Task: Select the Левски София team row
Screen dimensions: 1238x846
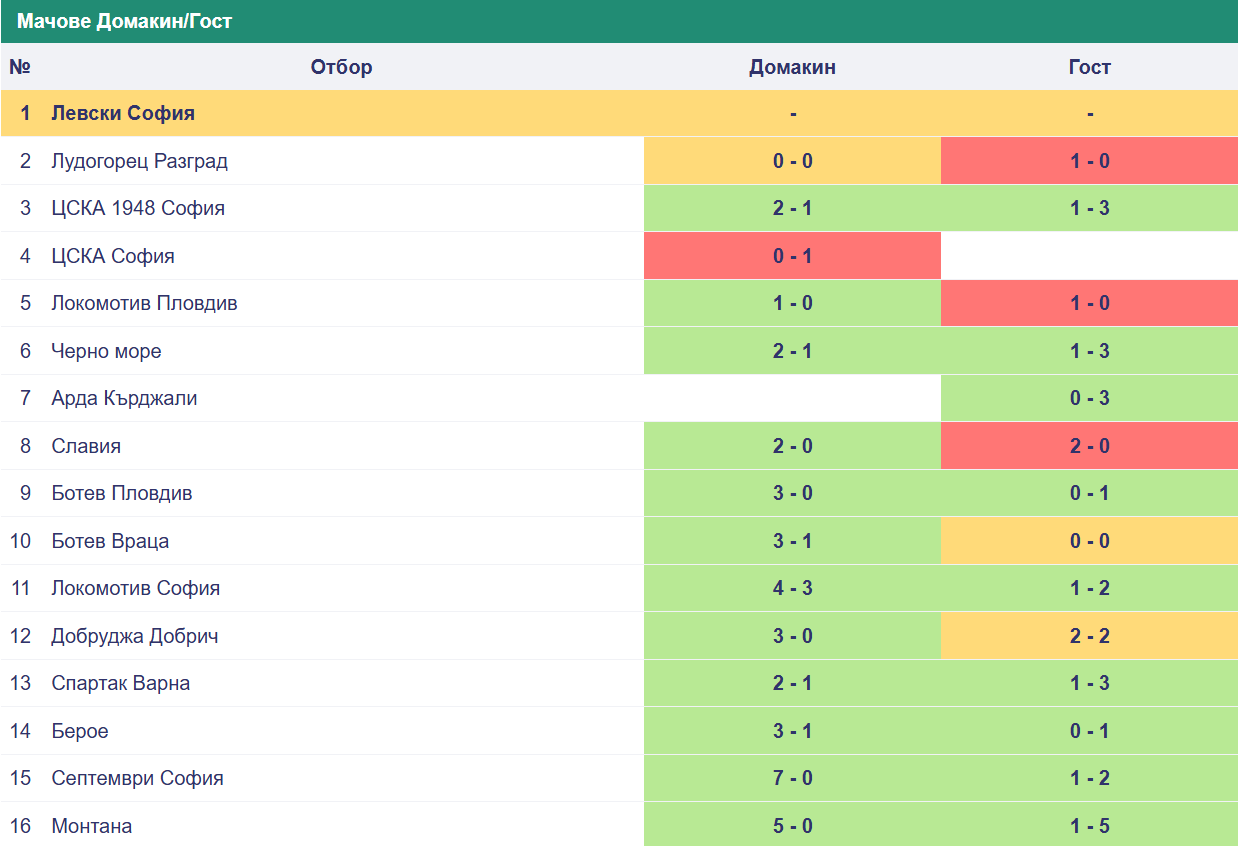Action: 619,113
